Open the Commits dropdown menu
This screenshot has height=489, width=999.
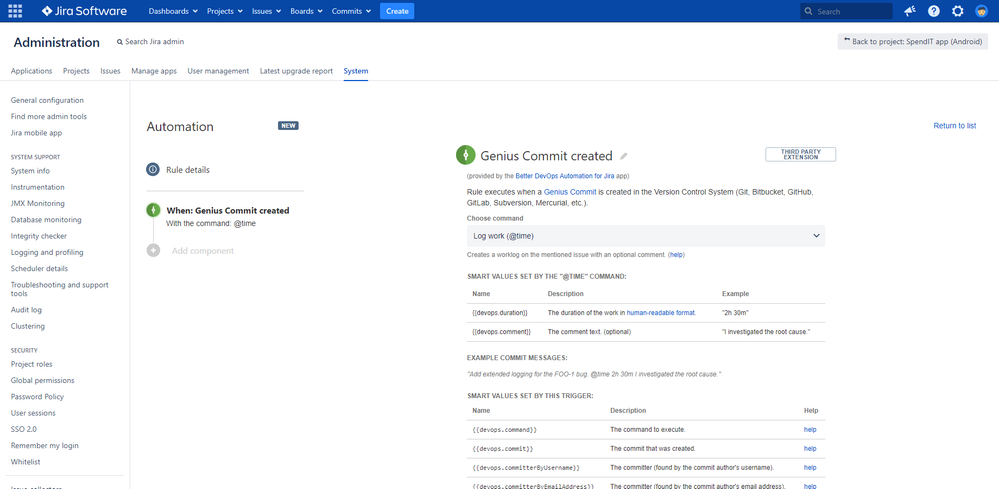tap(351, 11)
